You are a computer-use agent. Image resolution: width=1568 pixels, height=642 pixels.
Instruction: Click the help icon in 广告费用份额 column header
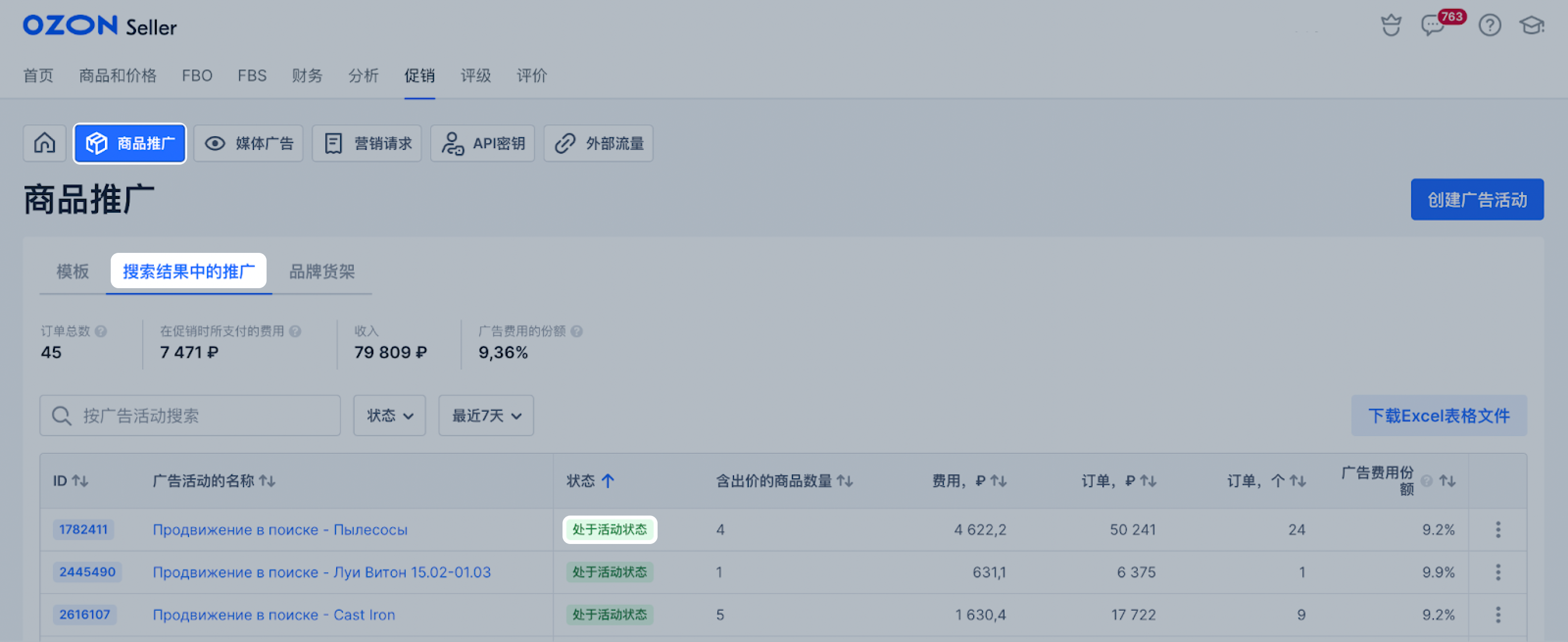coord(1426,481)
